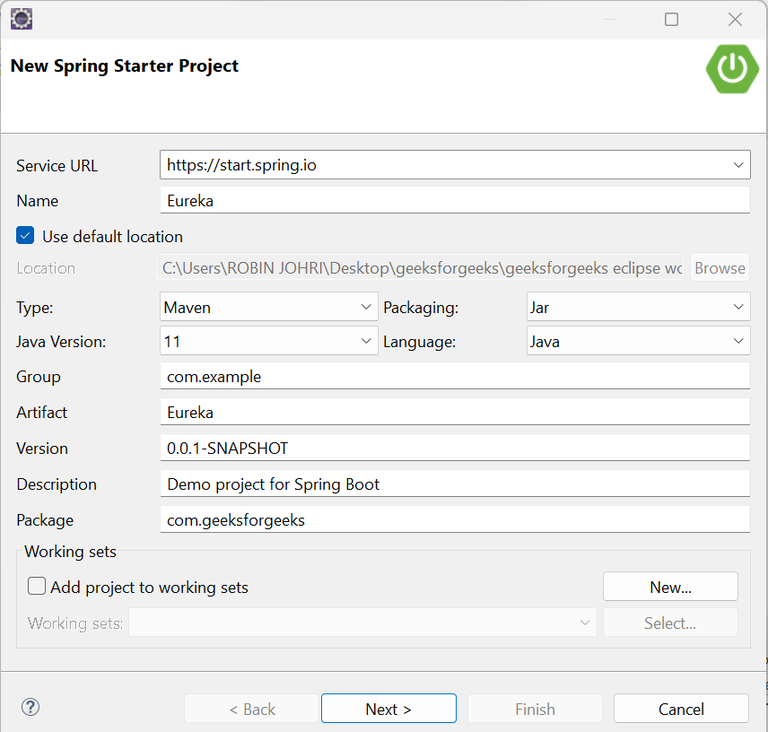768x732 pixels.
Task: Click the Eclipse icon in title bar
Action: (21, 18)
